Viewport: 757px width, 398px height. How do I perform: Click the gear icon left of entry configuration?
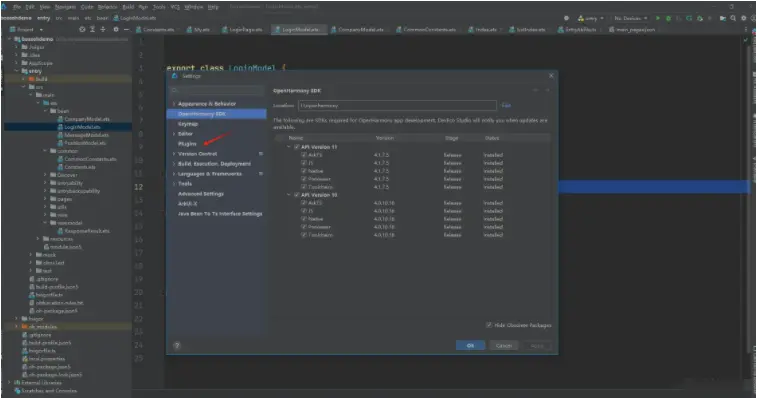[566, 18]
